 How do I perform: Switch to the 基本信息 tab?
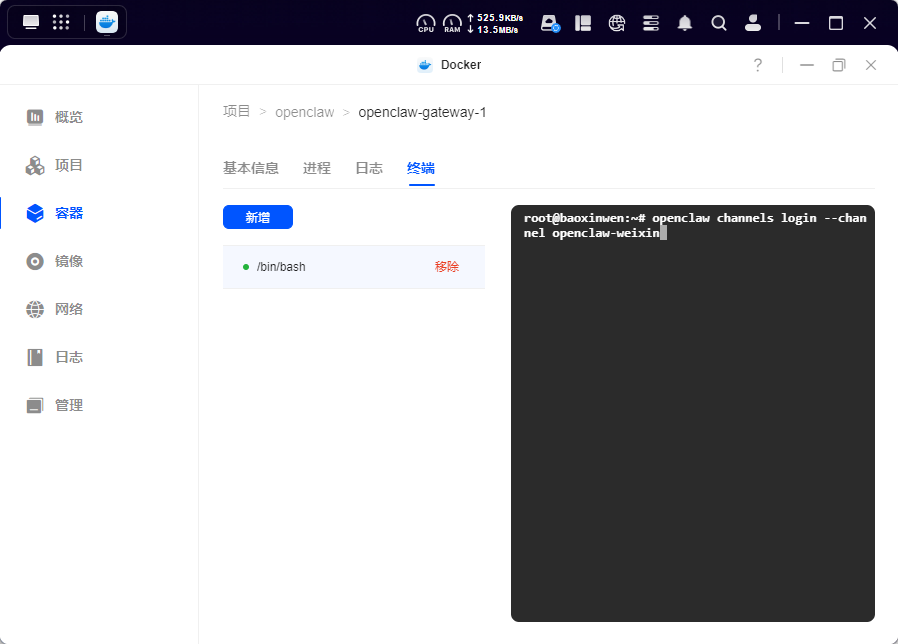pyautogui.click(x=251, y=168)
